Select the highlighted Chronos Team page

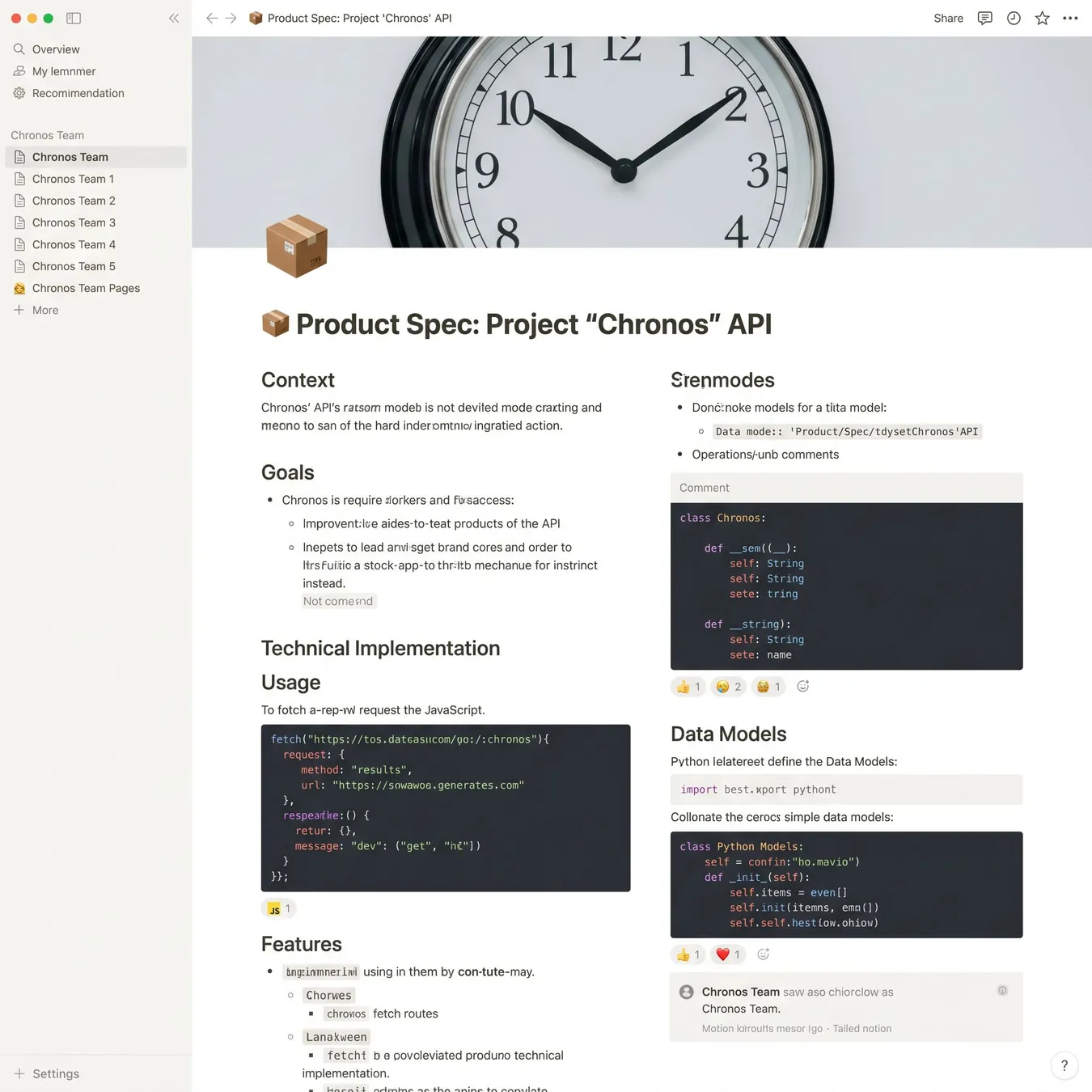click(x=95, y=157)
